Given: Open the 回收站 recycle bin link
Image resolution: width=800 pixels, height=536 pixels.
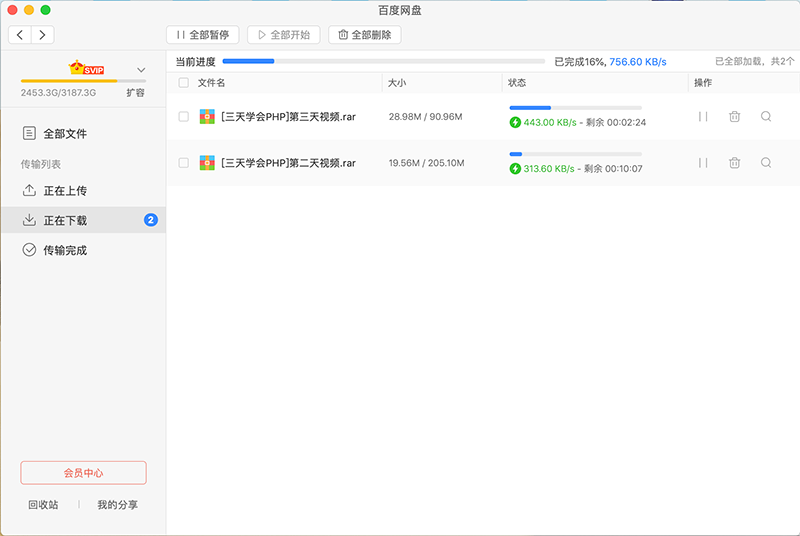Looking at the screenshot, I should coord(43,505).
